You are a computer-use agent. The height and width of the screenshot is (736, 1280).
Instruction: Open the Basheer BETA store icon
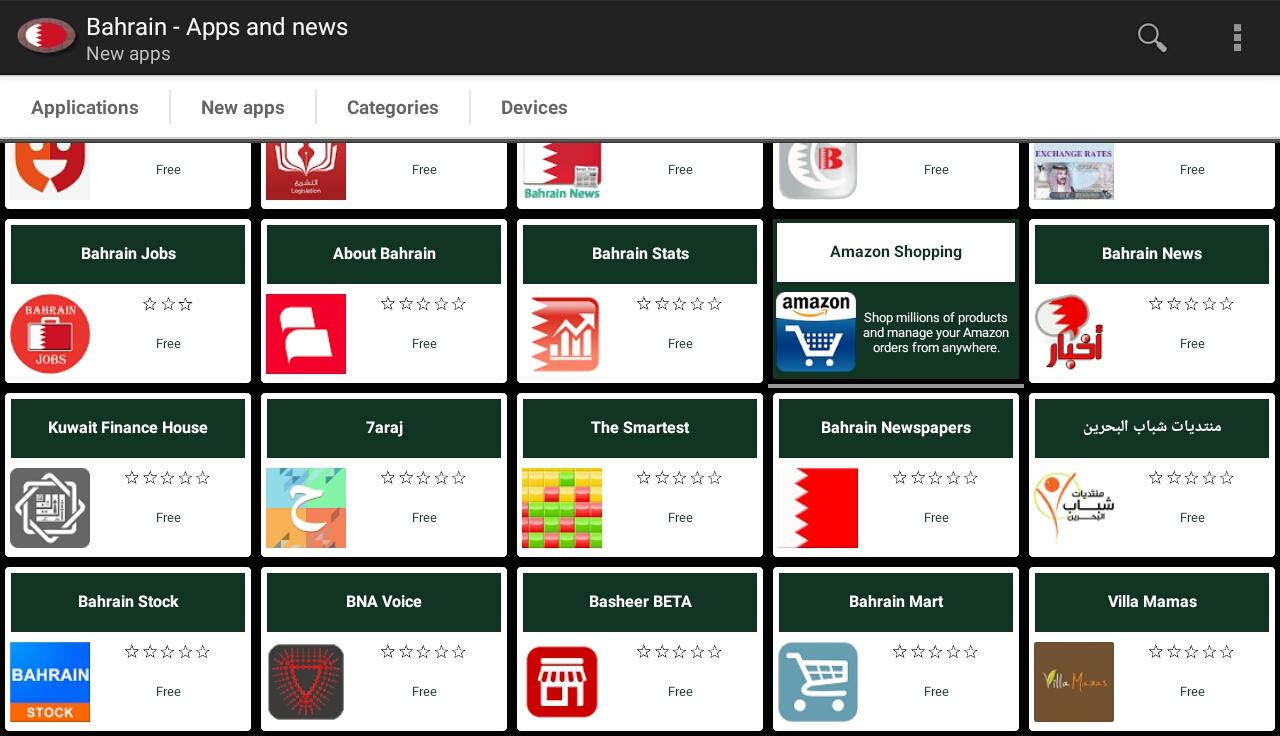pyautogui.click(x=562, y=682)
